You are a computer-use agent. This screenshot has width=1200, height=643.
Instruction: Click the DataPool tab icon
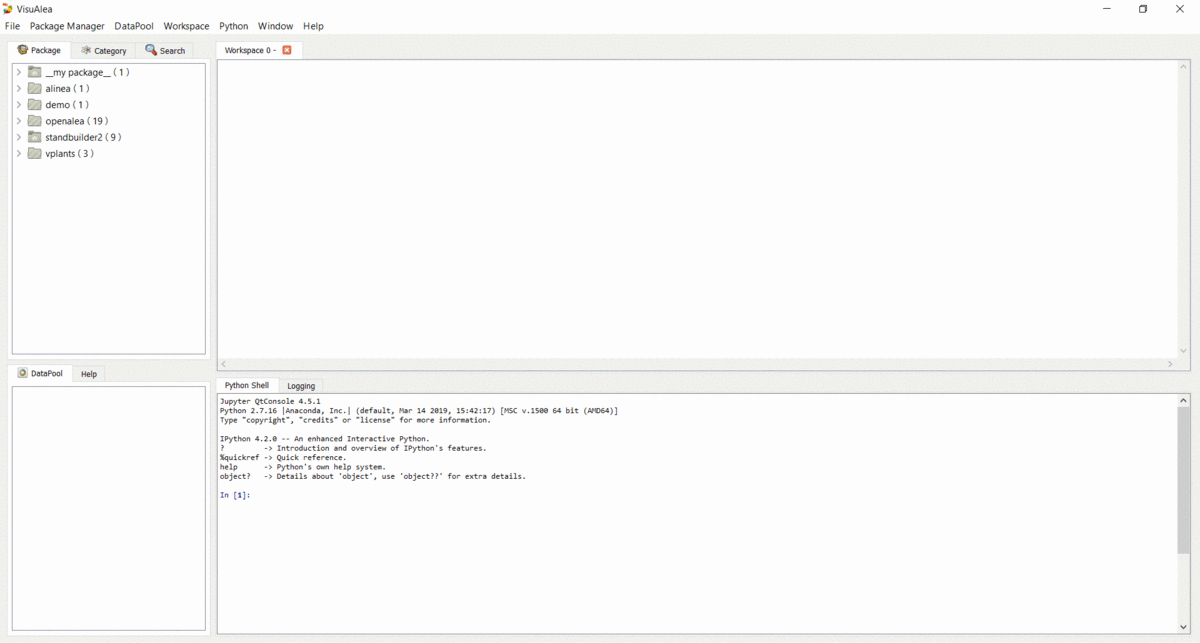tap(23, 373)
